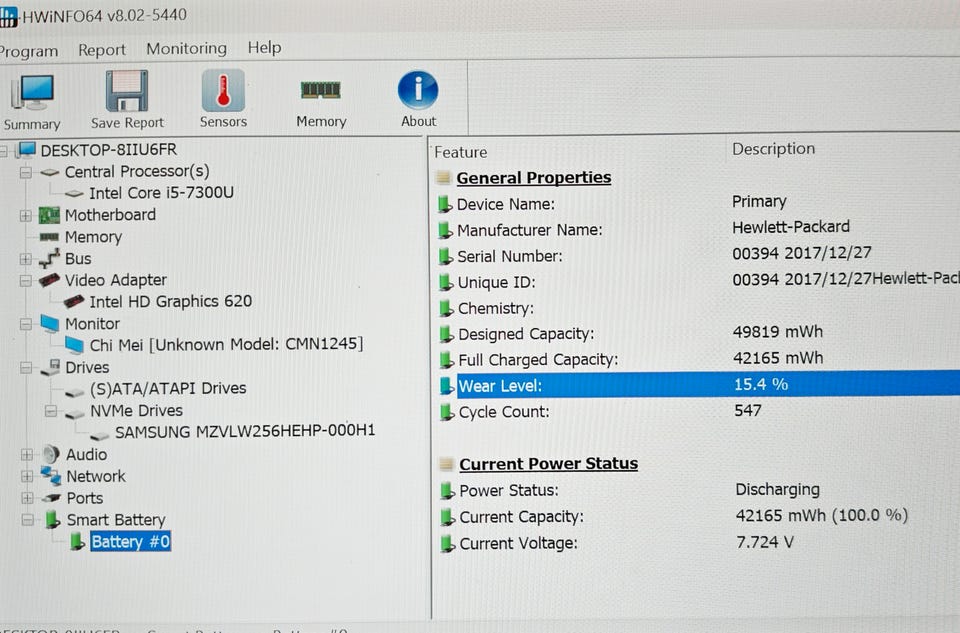960x633 pixels.
Task: Select the Cycle Count row
Action: 699,411
